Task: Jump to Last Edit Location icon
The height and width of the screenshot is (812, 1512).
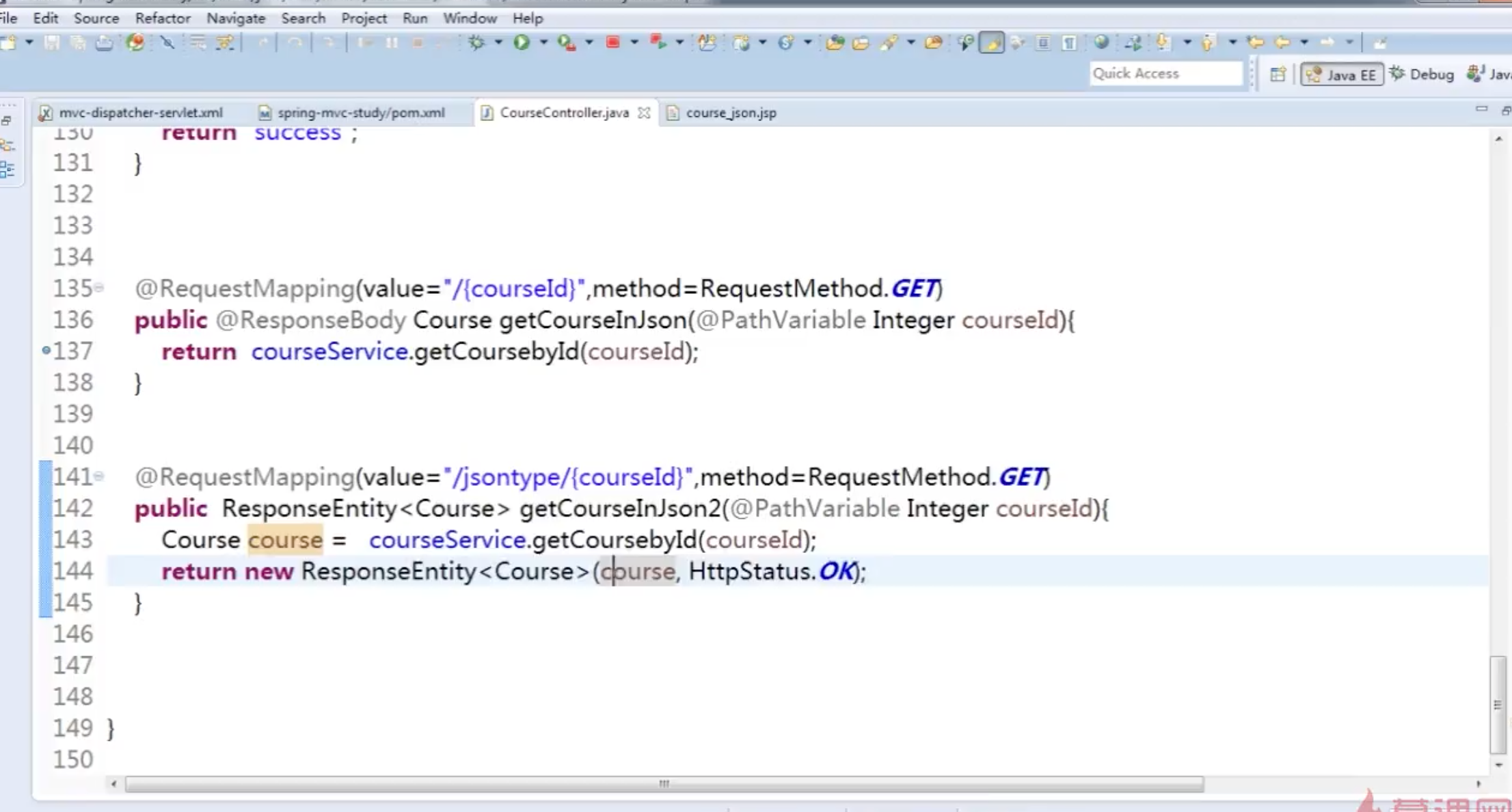Action: [x=1255, y=43]
